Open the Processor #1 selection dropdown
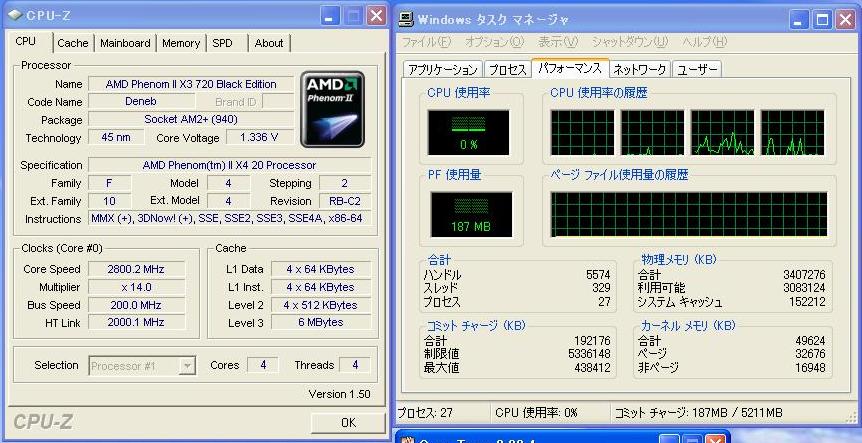 [x=142, y=366]
